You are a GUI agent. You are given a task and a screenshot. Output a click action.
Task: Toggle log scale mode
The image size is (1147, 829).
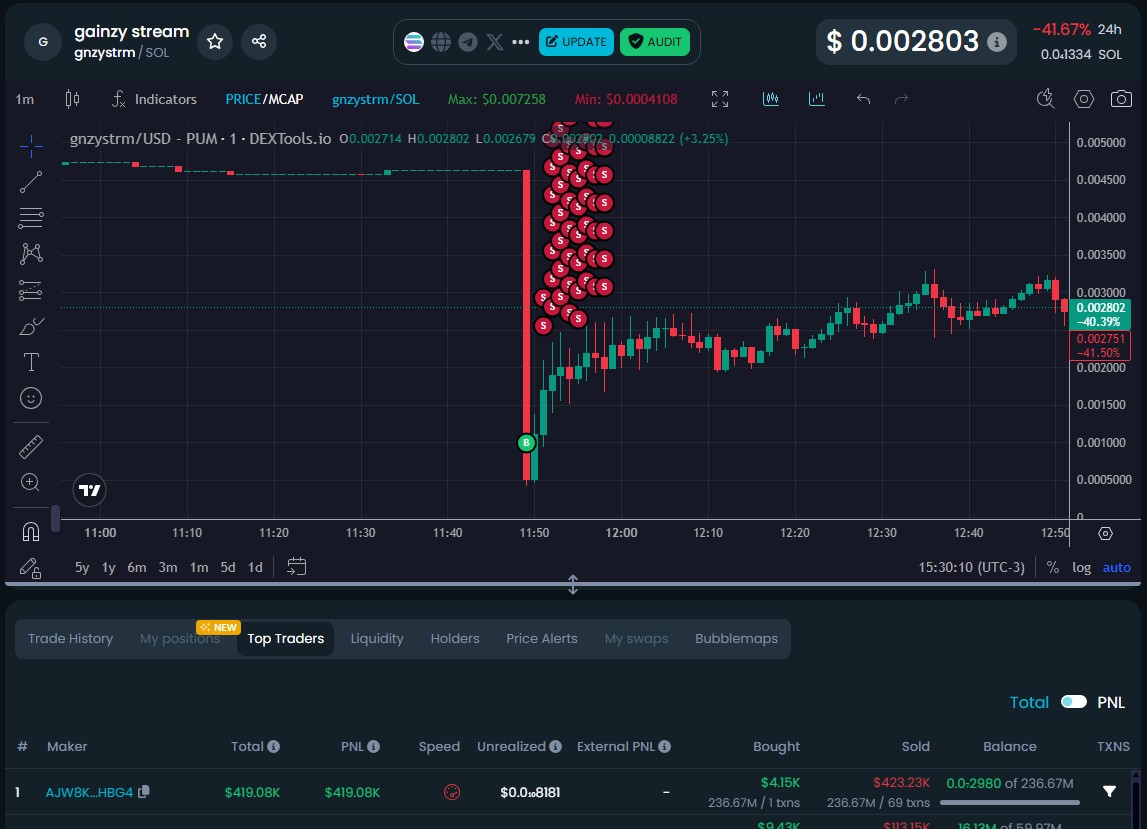1081,567
